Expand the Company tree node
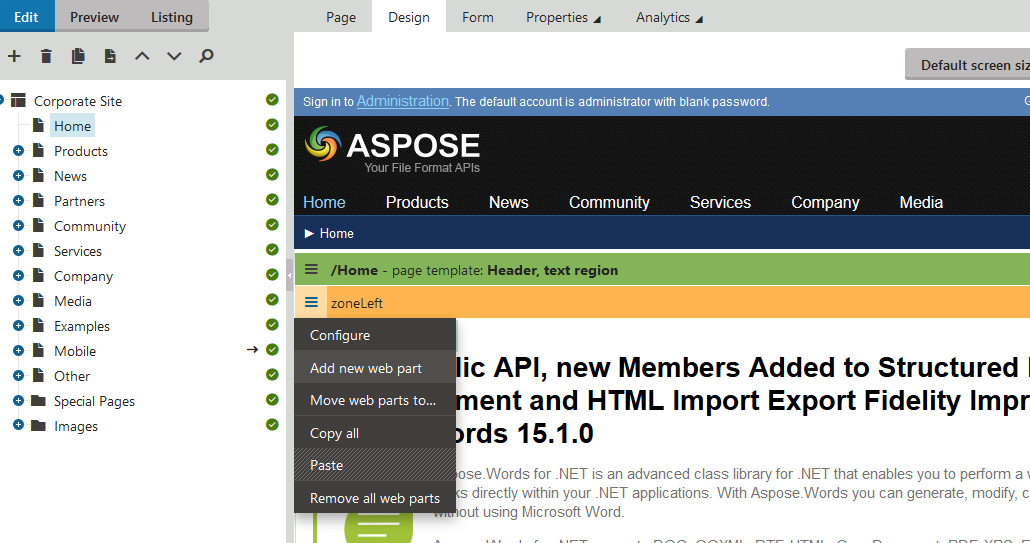This screenshot has width=1030, height=543. pos(18,275)
